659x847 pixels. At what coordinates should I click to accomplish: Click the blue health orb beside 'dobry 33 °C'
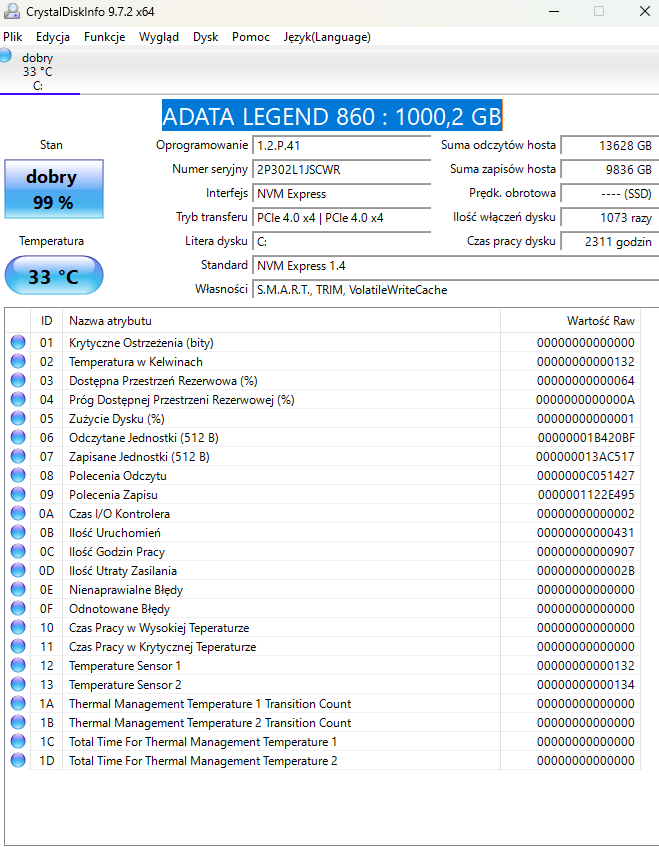(x=5, y=56)
